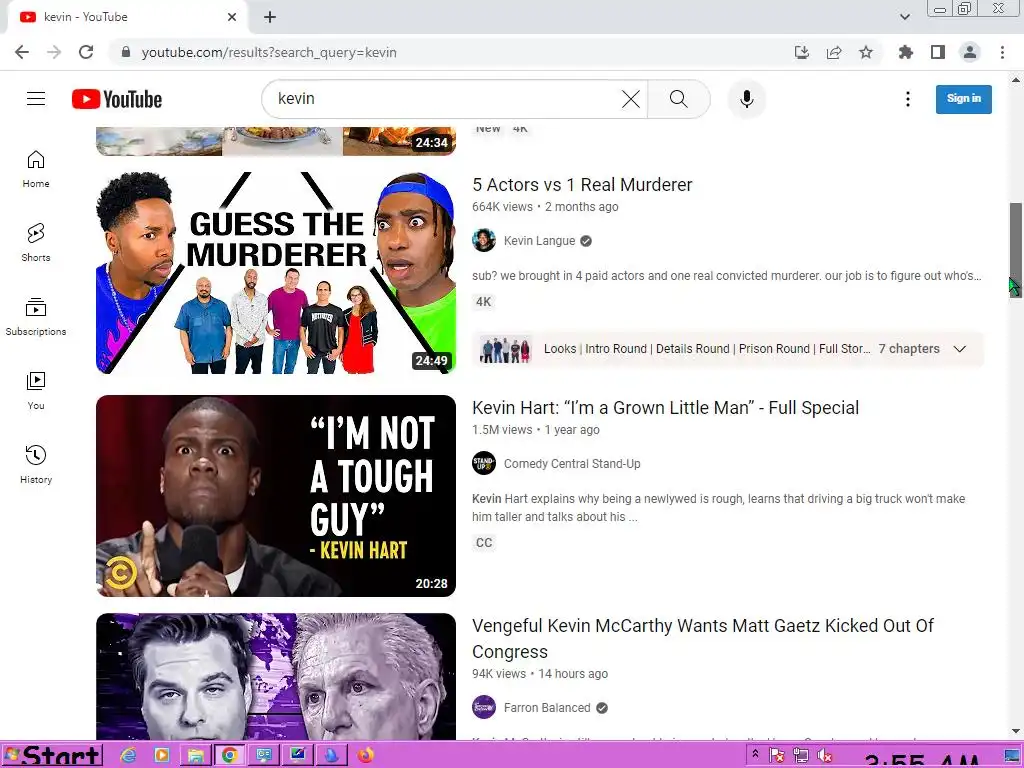Share this page from the address bar
Screen dimensions: 1024x768
pyautogui.click(x=834, y=52)
